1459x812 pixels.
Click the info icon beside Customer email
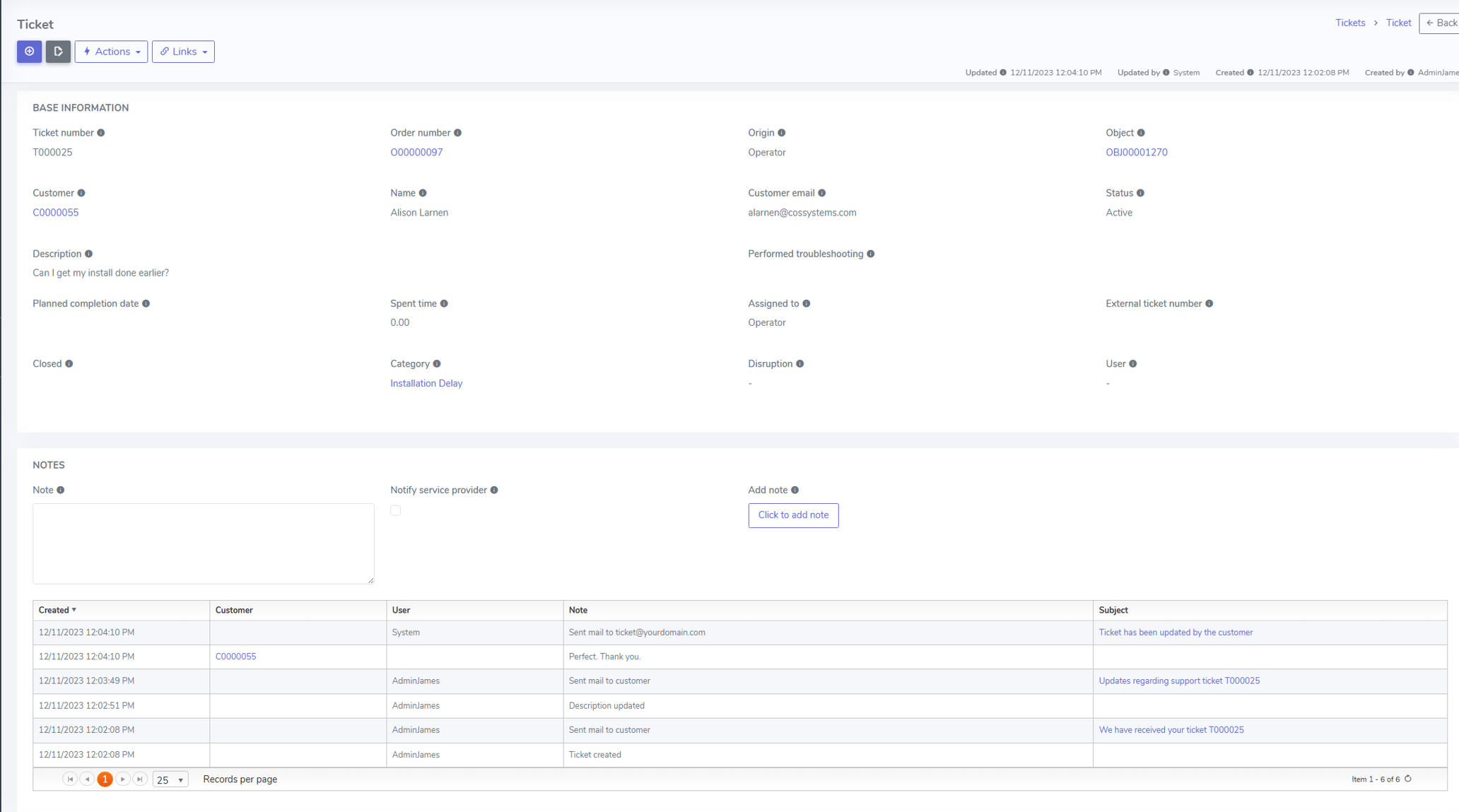tap(821, 192)
